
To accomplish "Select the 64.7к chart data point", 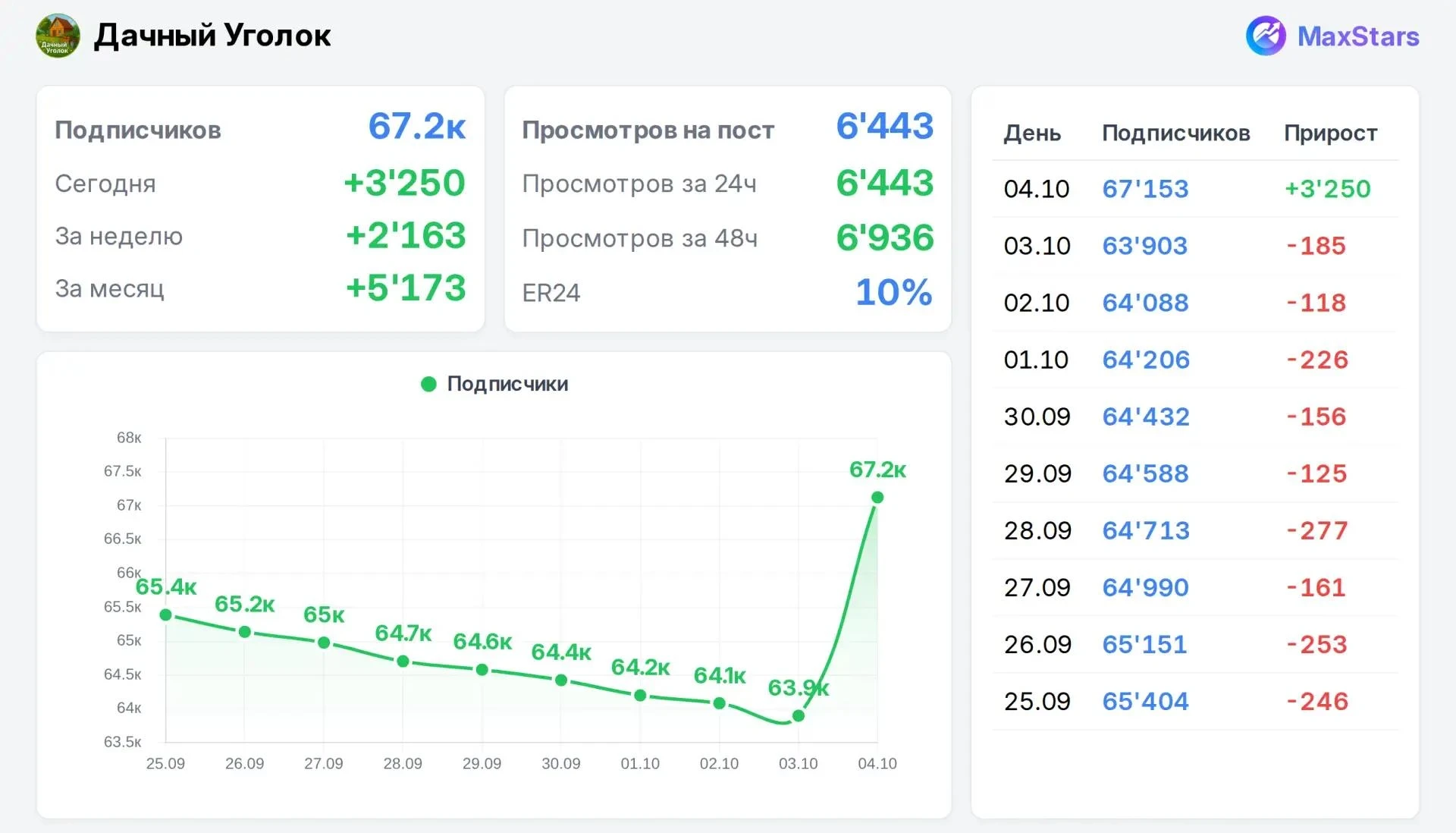I will tap(403, 662).
